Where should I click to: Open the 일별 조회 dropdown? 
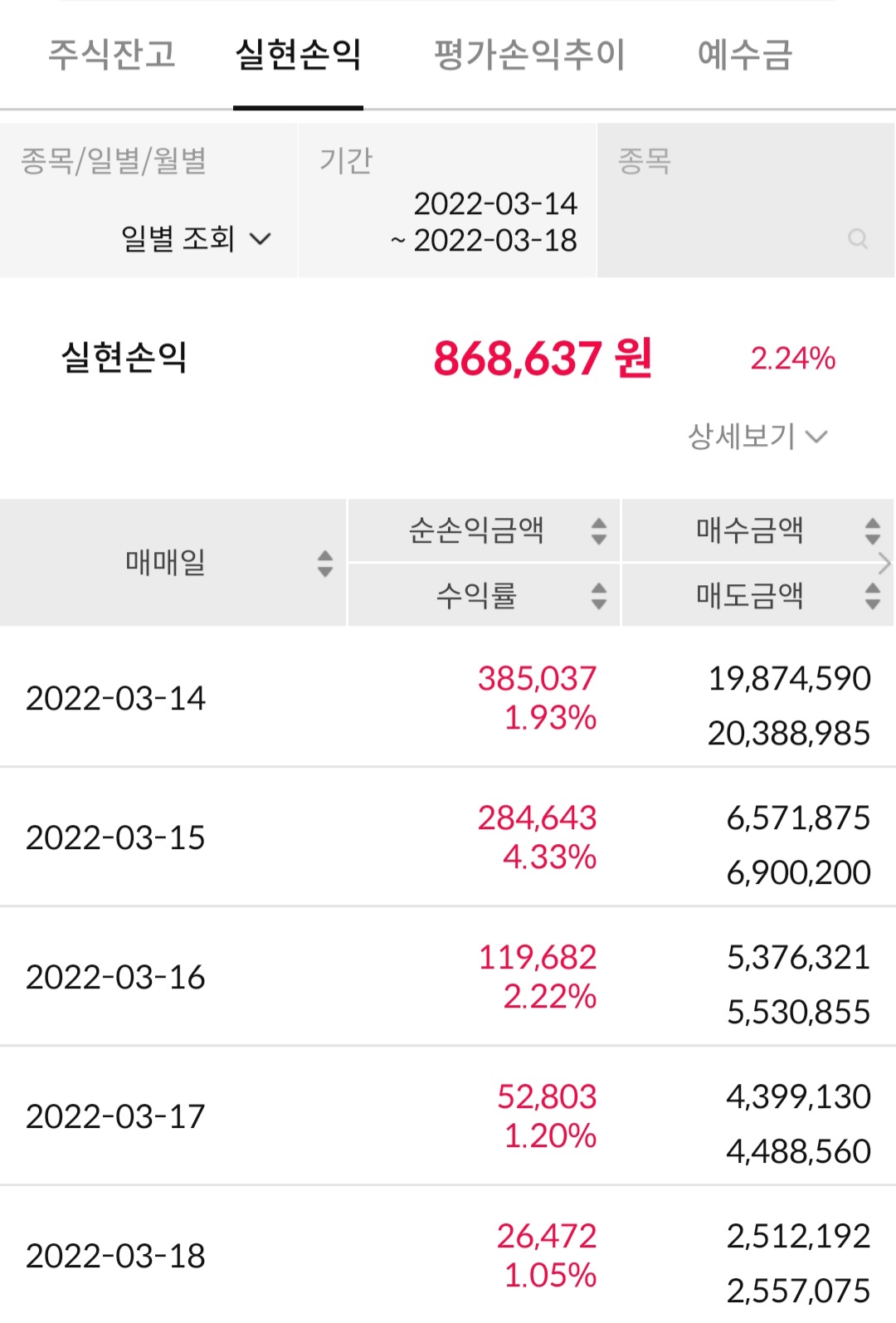[196, 239]
